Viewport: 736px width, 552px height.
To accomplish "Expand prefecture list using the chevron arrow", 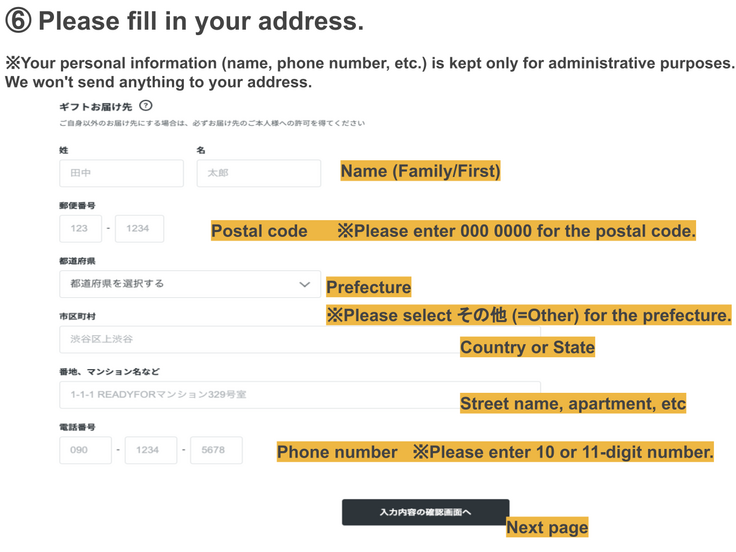I will click(x=305, y=284).
